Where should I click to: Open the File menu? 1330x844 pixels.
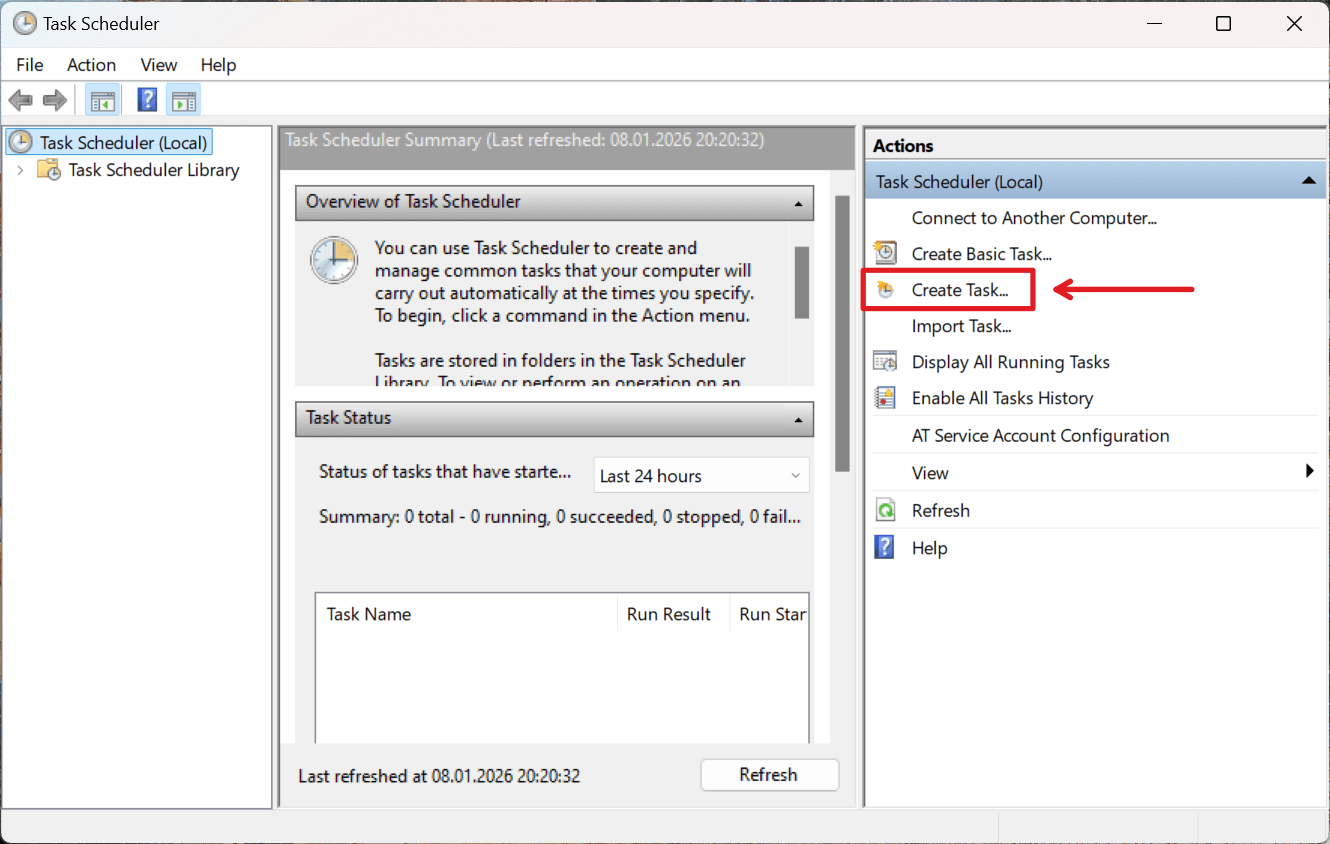[x=29, y=65]
